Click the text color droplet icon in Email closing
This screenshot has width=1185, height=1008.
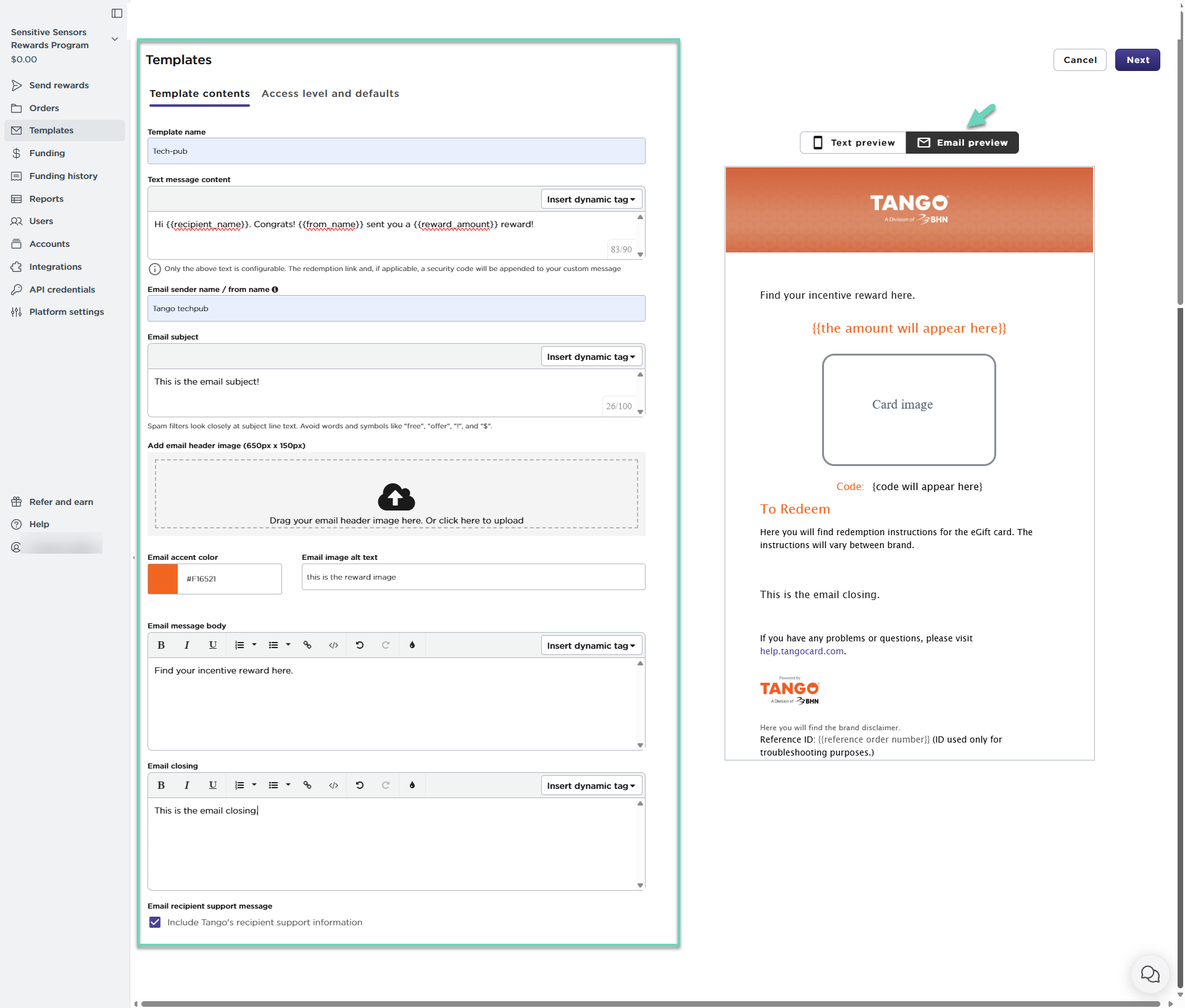[x=412, y=785]
